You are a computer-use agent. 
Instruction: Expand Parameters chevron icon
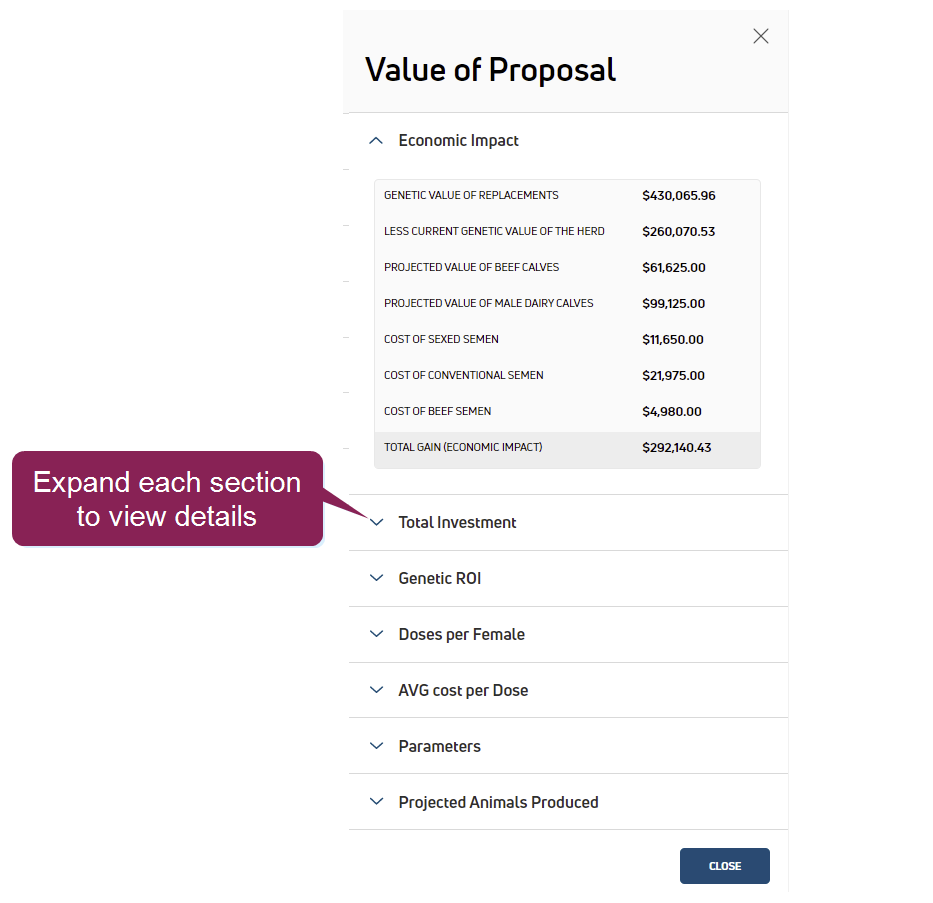376,747
